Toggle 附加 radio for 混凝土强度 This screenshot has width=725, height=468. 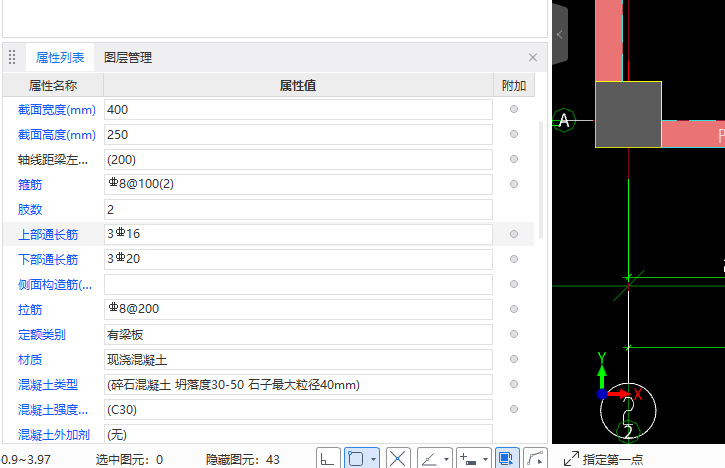tap(514, 409)
